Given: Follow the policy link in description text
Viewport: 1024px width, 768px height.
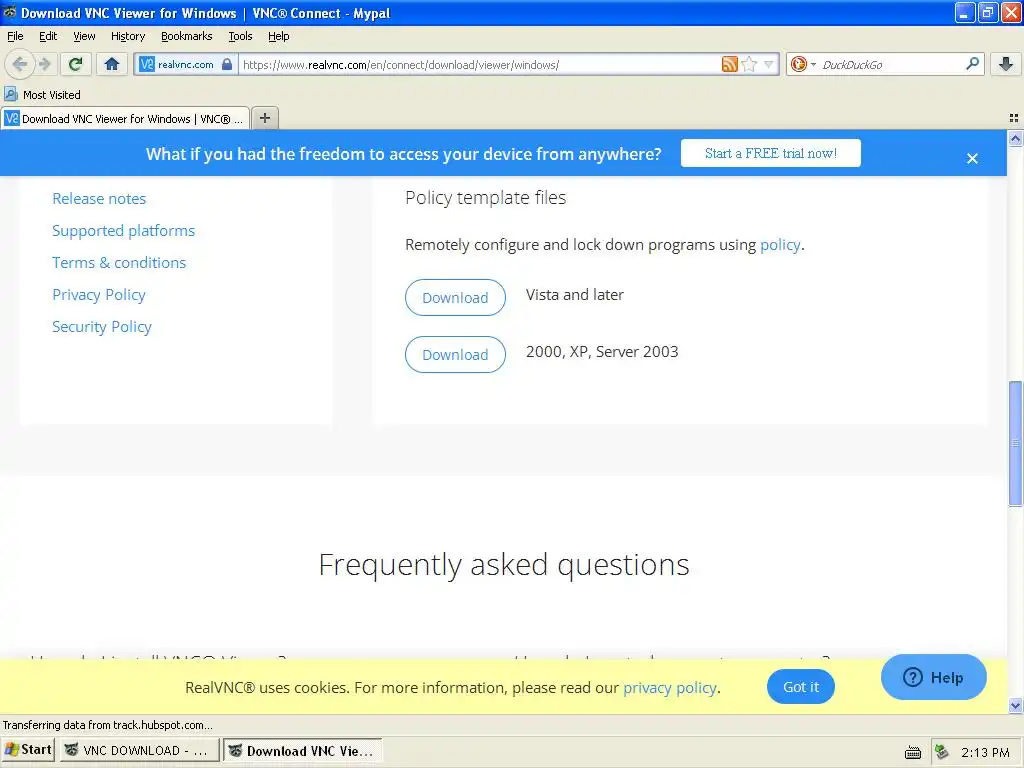Looking at the screenshot, I should (780, 245).
